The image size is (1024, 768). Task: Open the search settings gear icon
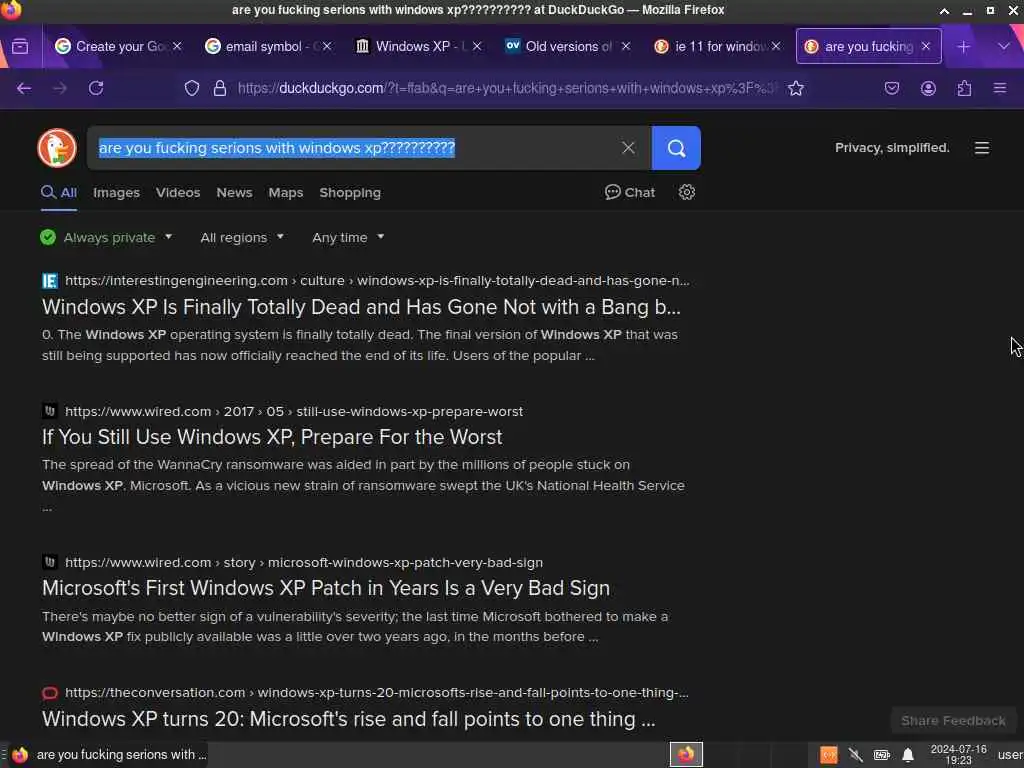(x=686, y=192)
